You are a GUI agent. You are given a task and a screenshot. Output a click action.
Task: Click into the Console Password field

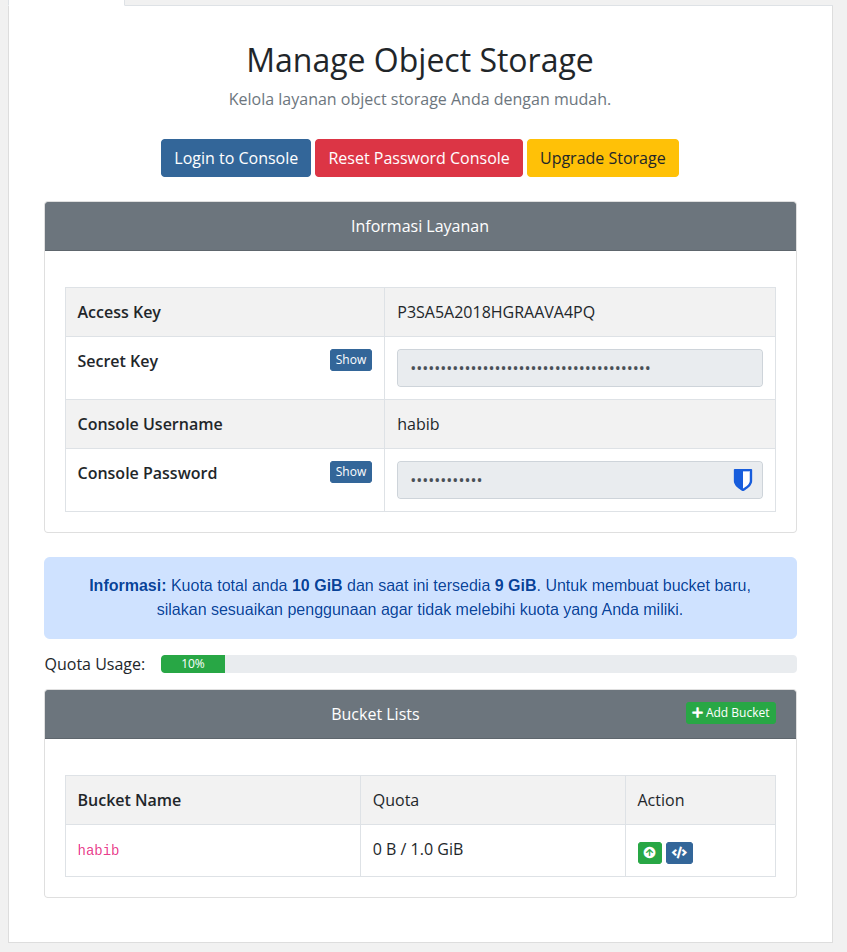[x=560, y=480]
